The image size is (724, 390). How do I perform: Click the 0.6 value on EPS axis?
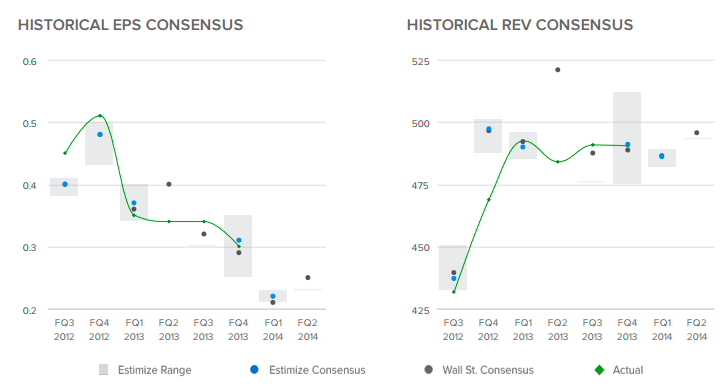point(30,61)
